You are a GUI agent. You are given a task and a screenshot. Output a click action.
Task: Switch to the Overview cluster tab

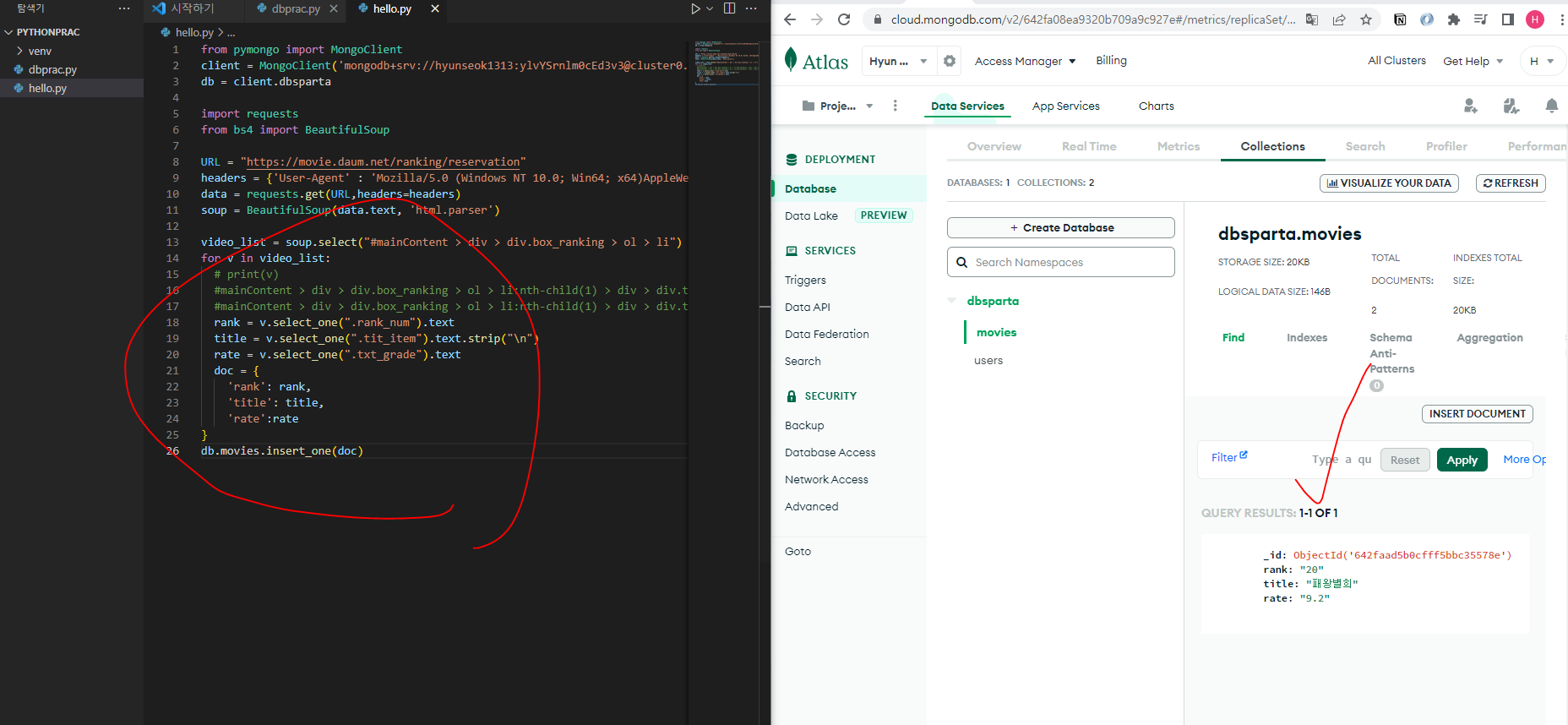click(x=994, y=146)
